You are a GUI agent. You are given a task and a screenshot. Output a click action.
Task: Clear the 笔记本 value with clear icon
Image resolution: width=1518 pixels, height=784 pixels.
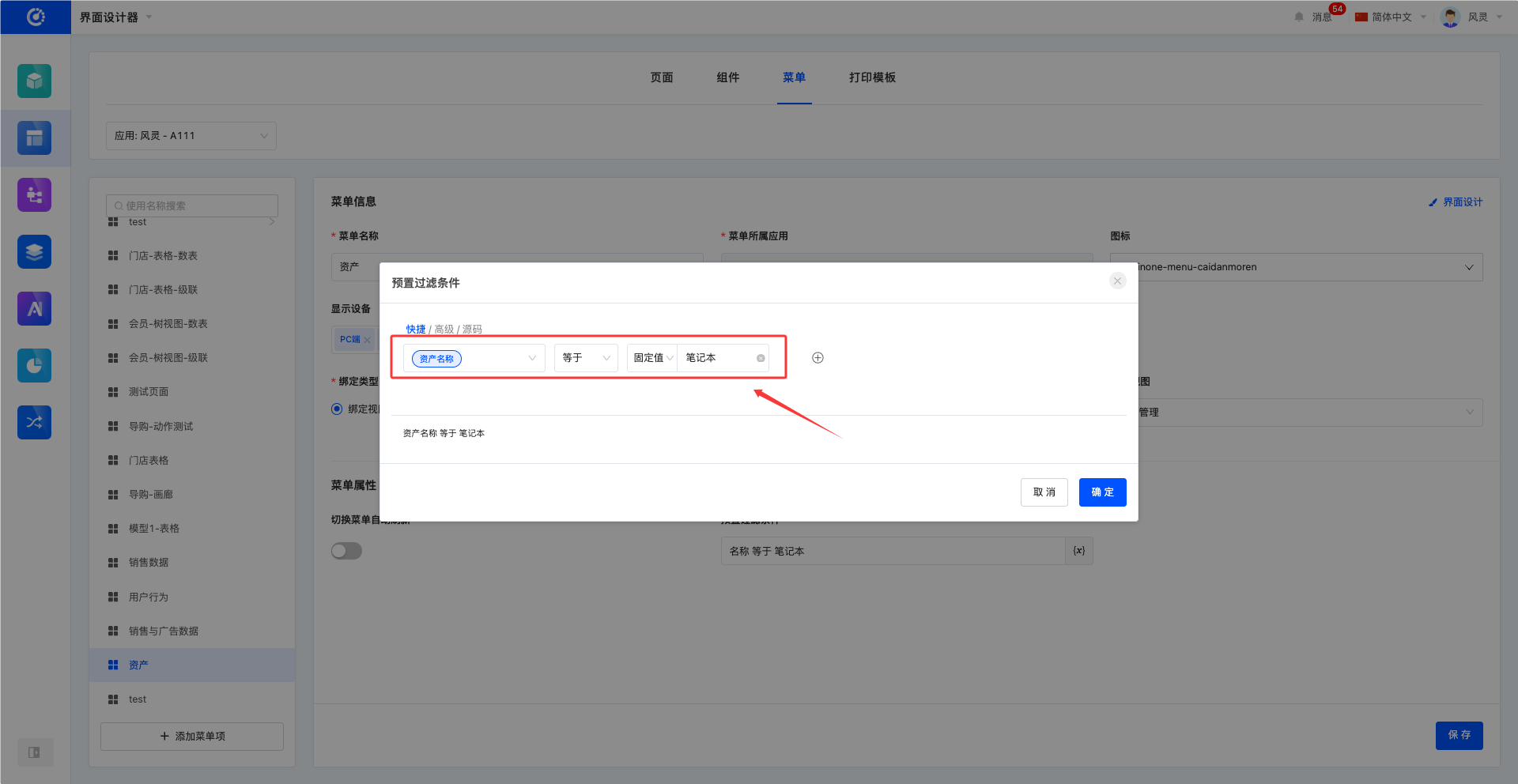click(761, 358)
